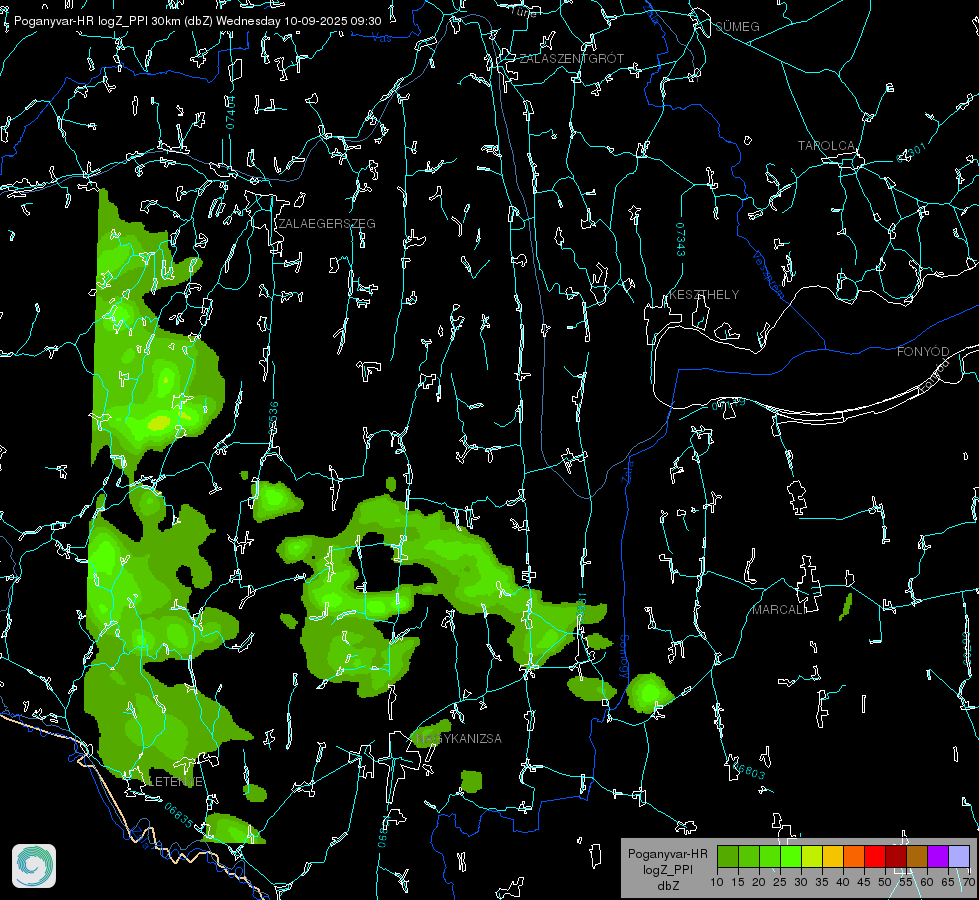
Task: Click the MARCALI city label
Action: pyautogui.click(x=779, y=610)
